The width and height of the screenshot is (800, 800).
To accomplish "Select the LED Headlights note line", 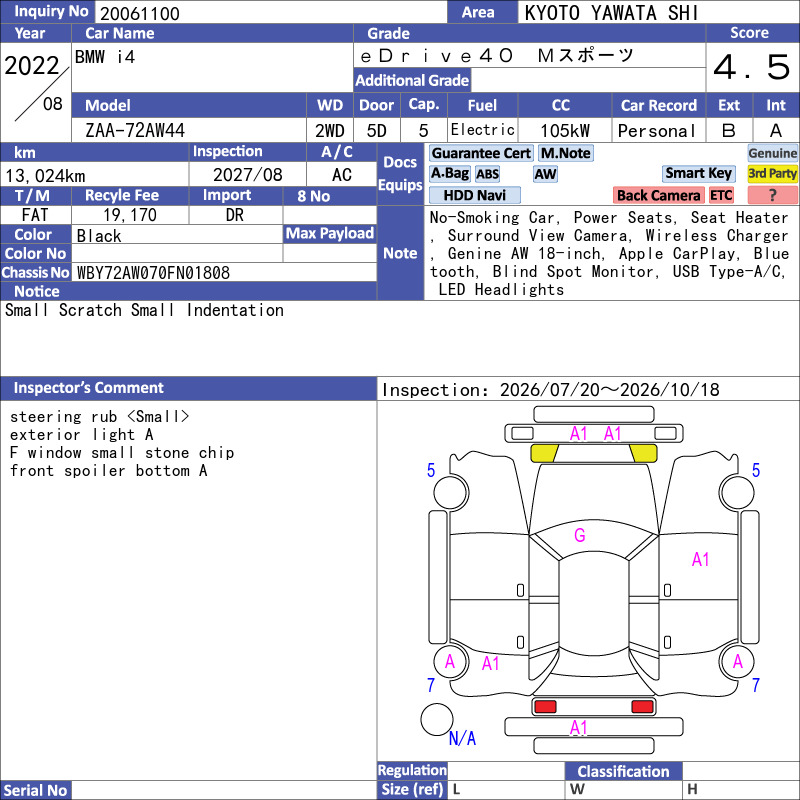I will coord(501,290).
